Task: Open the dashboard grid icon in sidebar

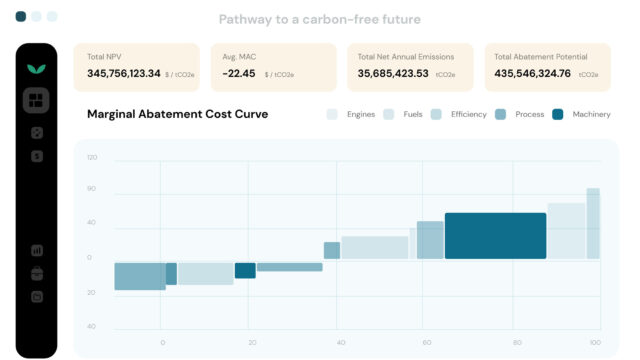Action: (36, 100)
